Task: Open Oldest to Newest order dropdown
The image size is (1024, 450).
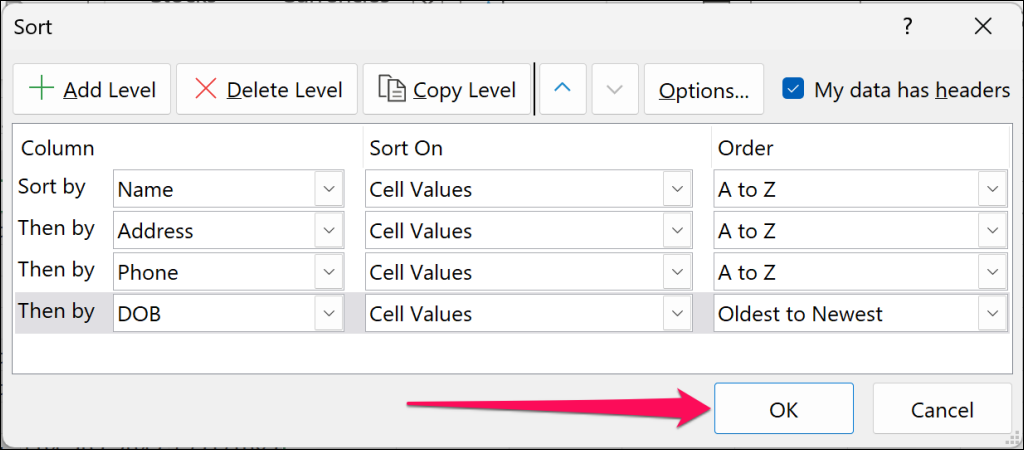Action: tap(992, 314)
